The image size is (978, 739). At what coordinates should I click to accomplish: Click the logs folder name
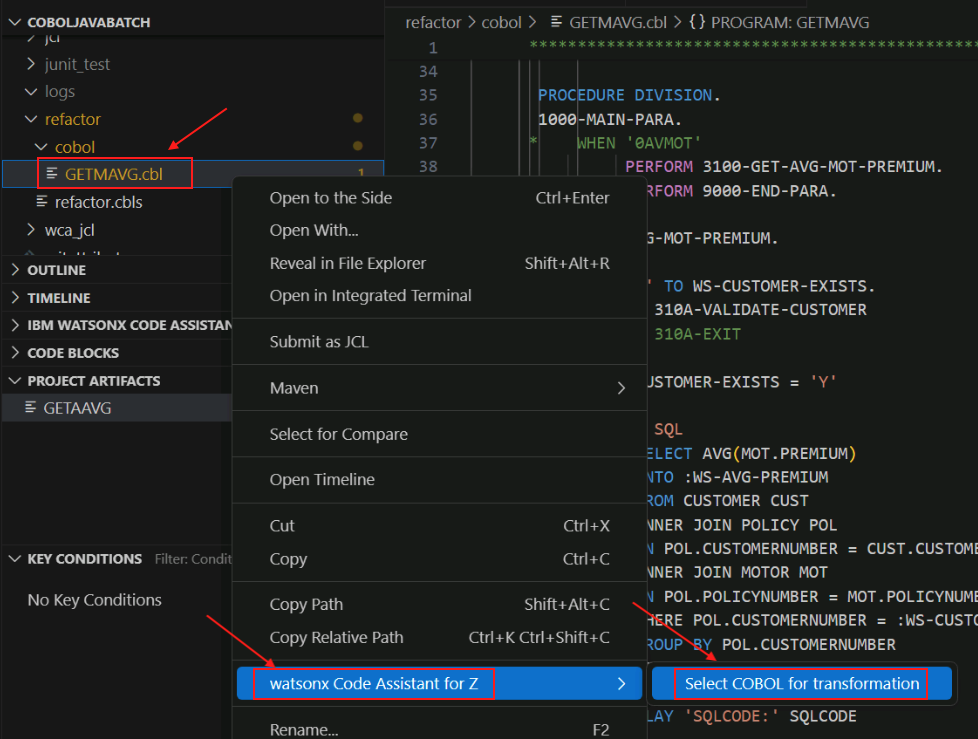coord(60,92)
